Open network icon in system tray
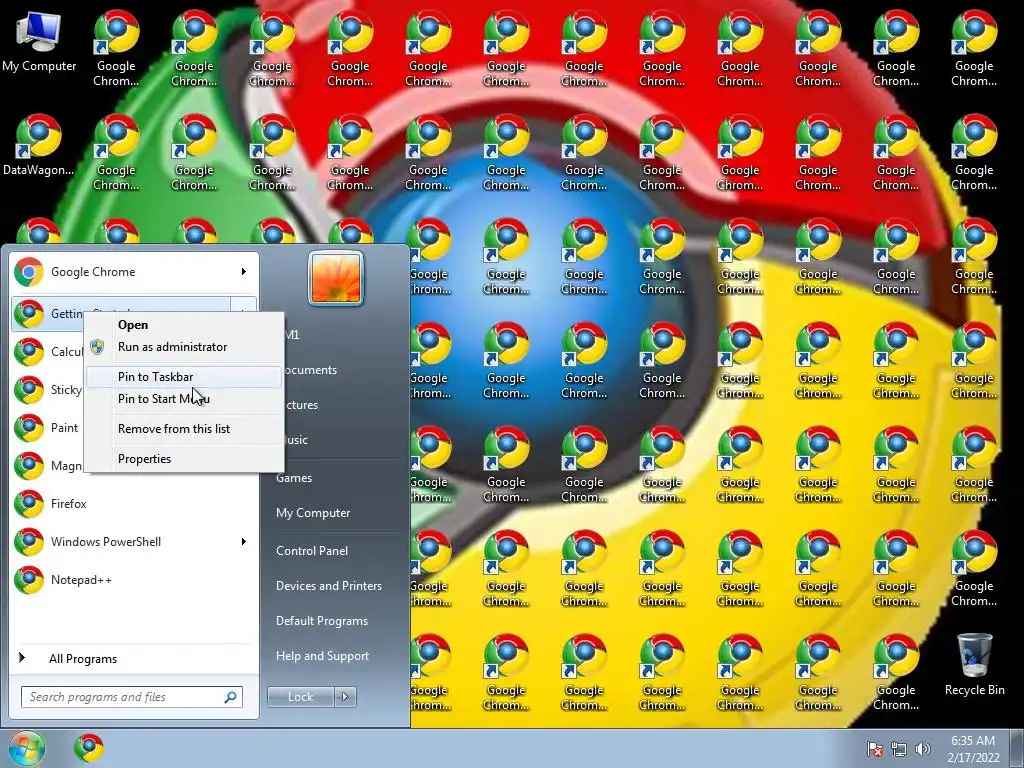The width and height of the screenshot is (1024, 768). pyautogui.click(x=899, y=749)
